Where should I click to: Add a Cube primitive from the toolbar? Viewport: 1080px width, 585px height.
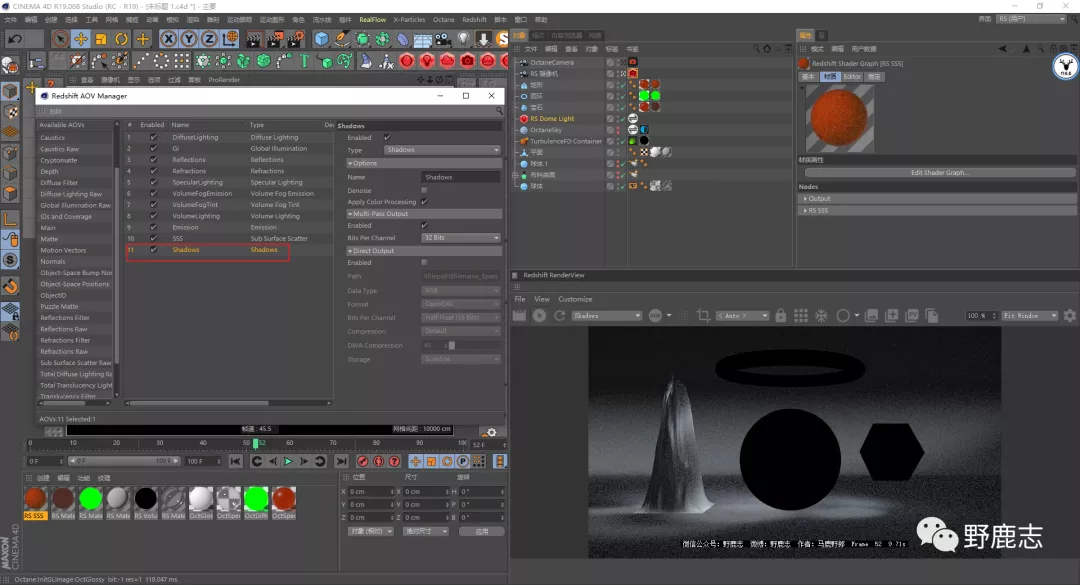coord(321,39)
